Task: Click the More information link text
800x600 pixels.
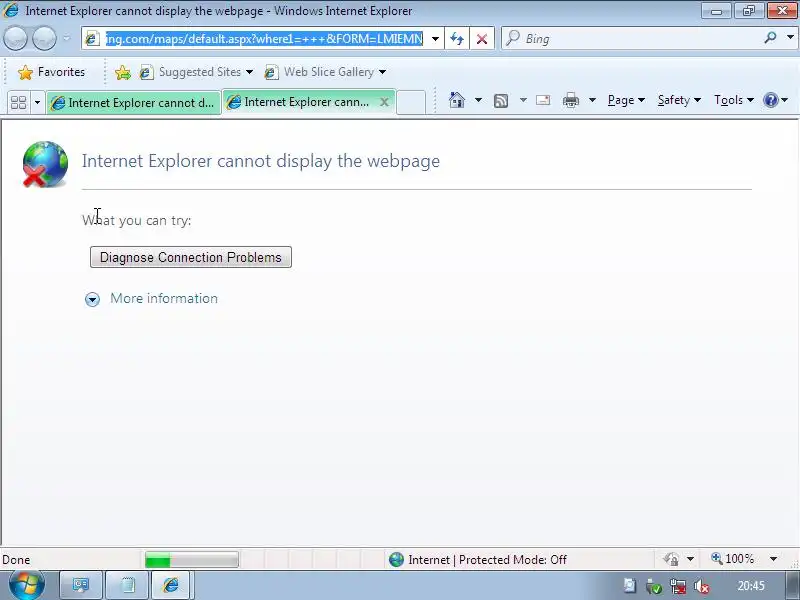Action: [x=164, y=298]
